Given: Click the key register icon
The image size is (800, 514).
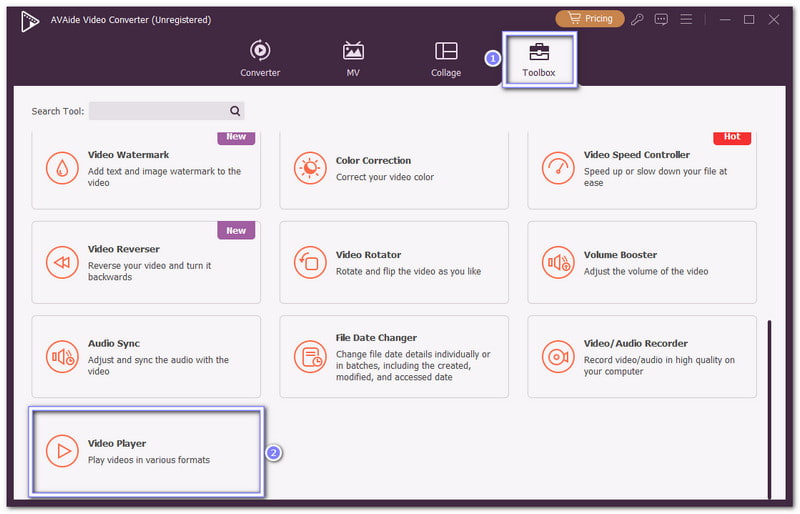Looking at the screenshot, I should pyautogui.click(x=638, y=19).
